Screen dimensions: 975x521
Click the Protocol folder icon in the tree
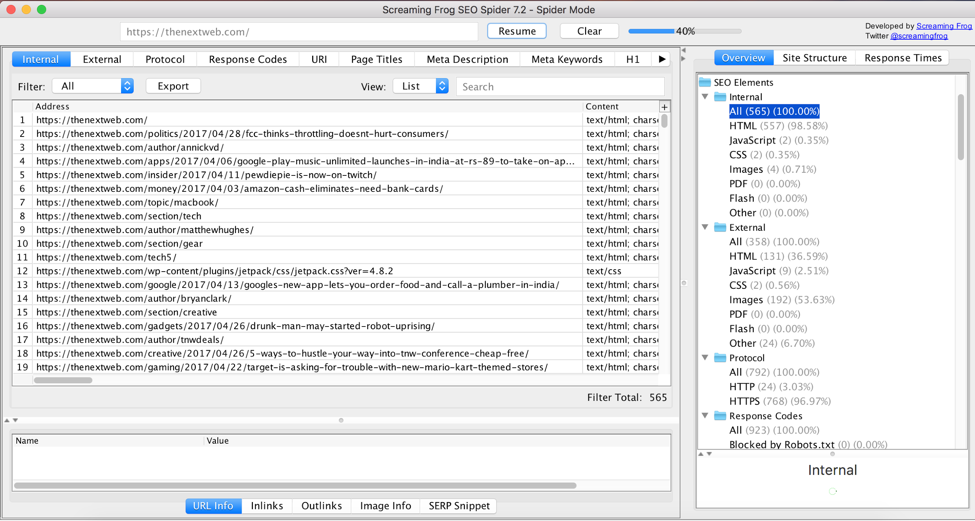pos(720,358)
